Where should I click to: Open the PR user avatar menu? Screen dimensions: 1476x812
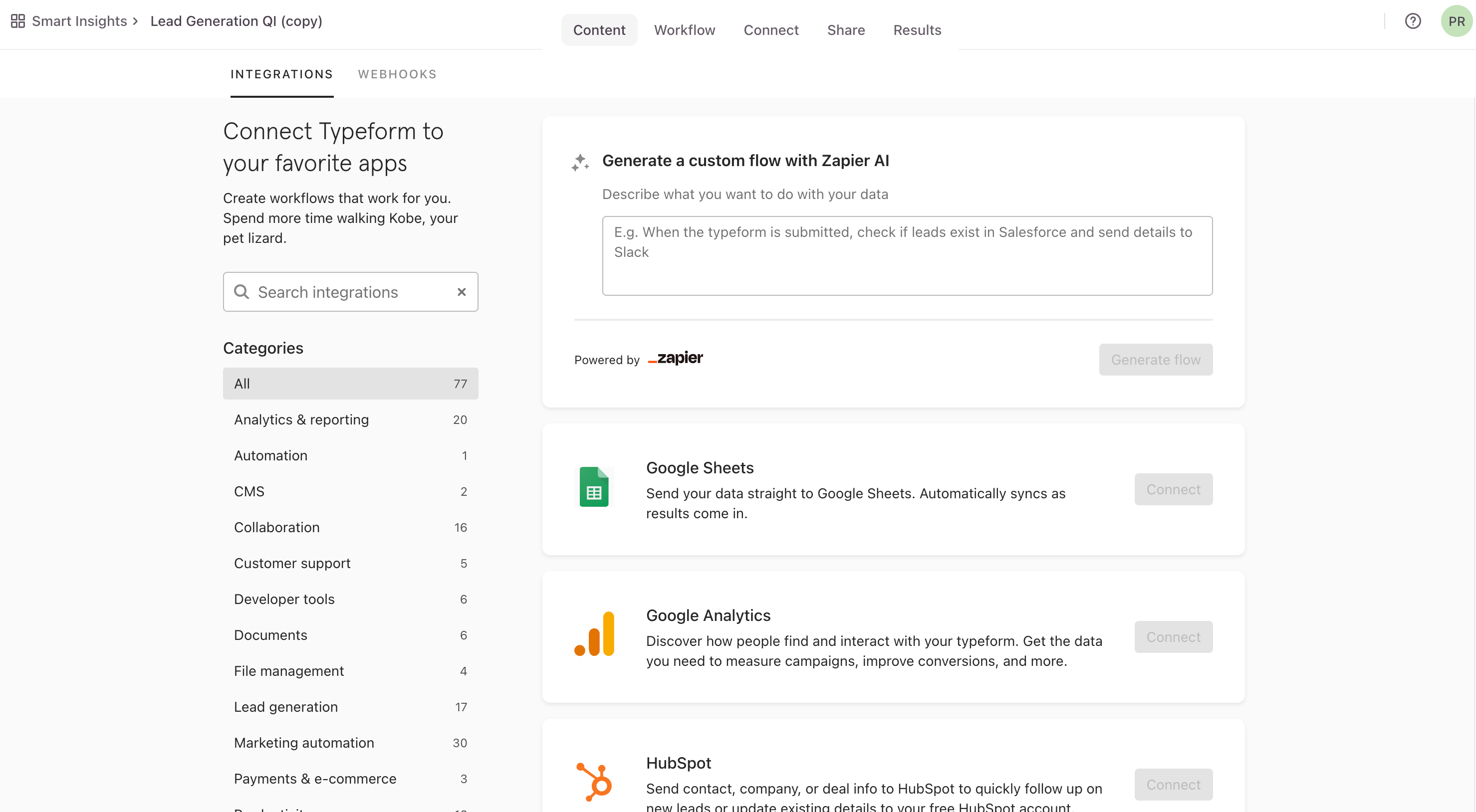coord(1456,21)
